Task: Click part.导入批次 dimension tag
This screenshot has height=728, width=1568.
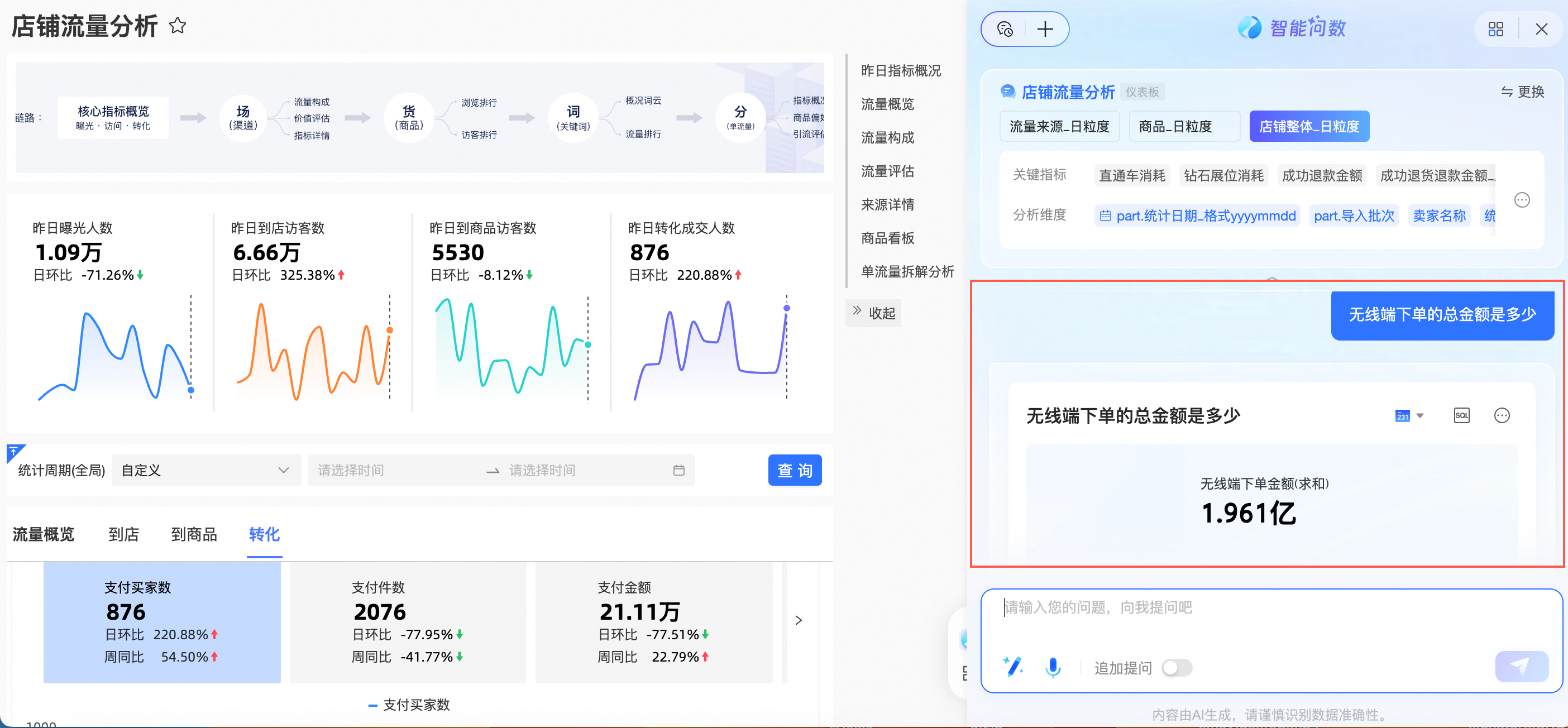Action: coord(1354,215)
